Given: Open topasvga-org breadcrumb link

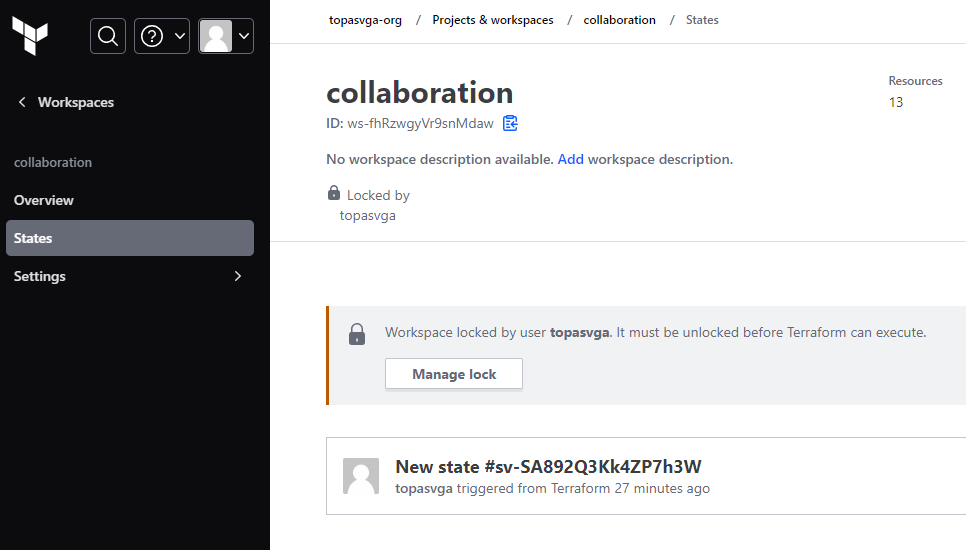Looking at the screenshot, I should [x=365, y=20].
